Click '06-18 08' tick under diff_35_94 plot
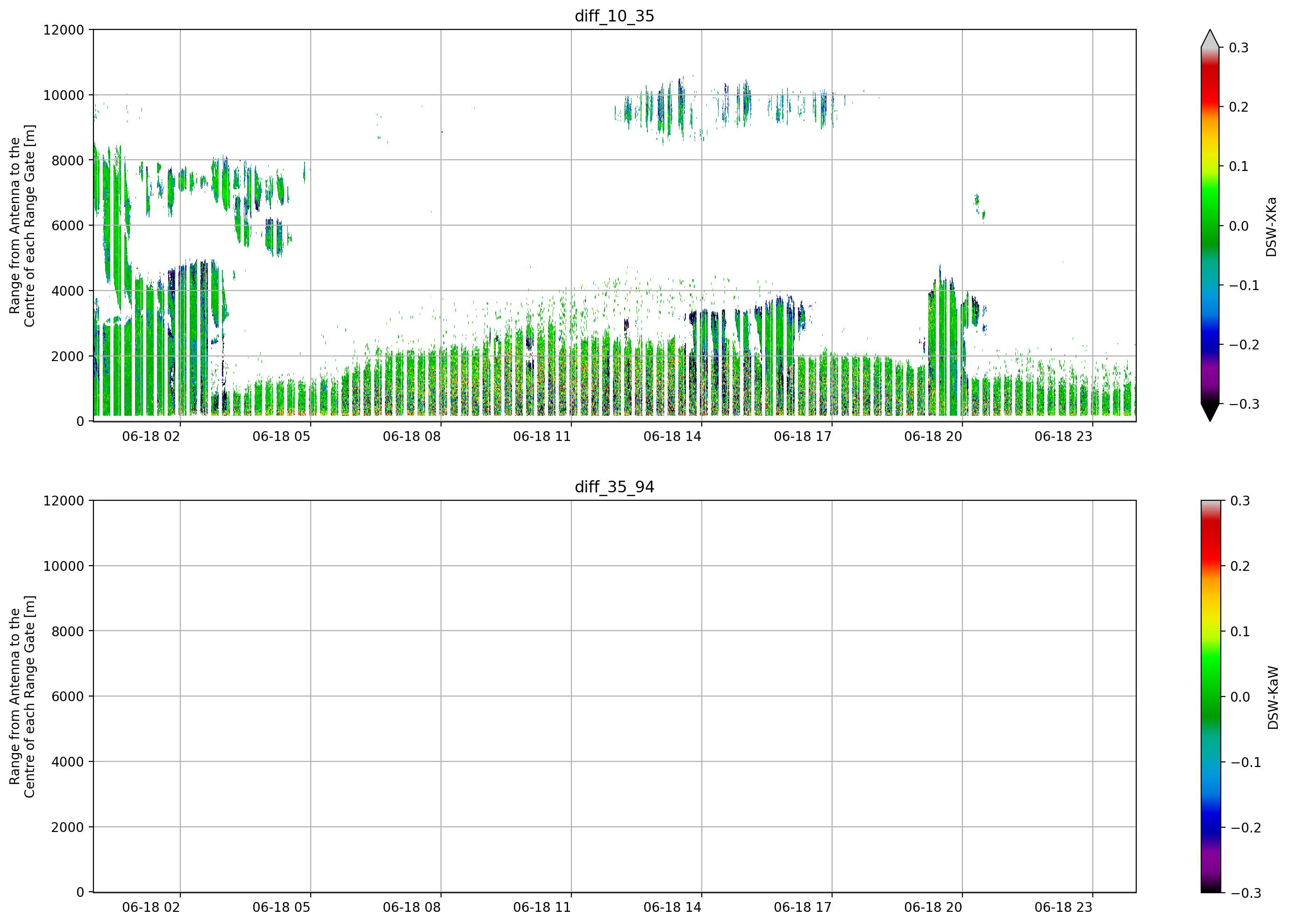 (412, 908)
